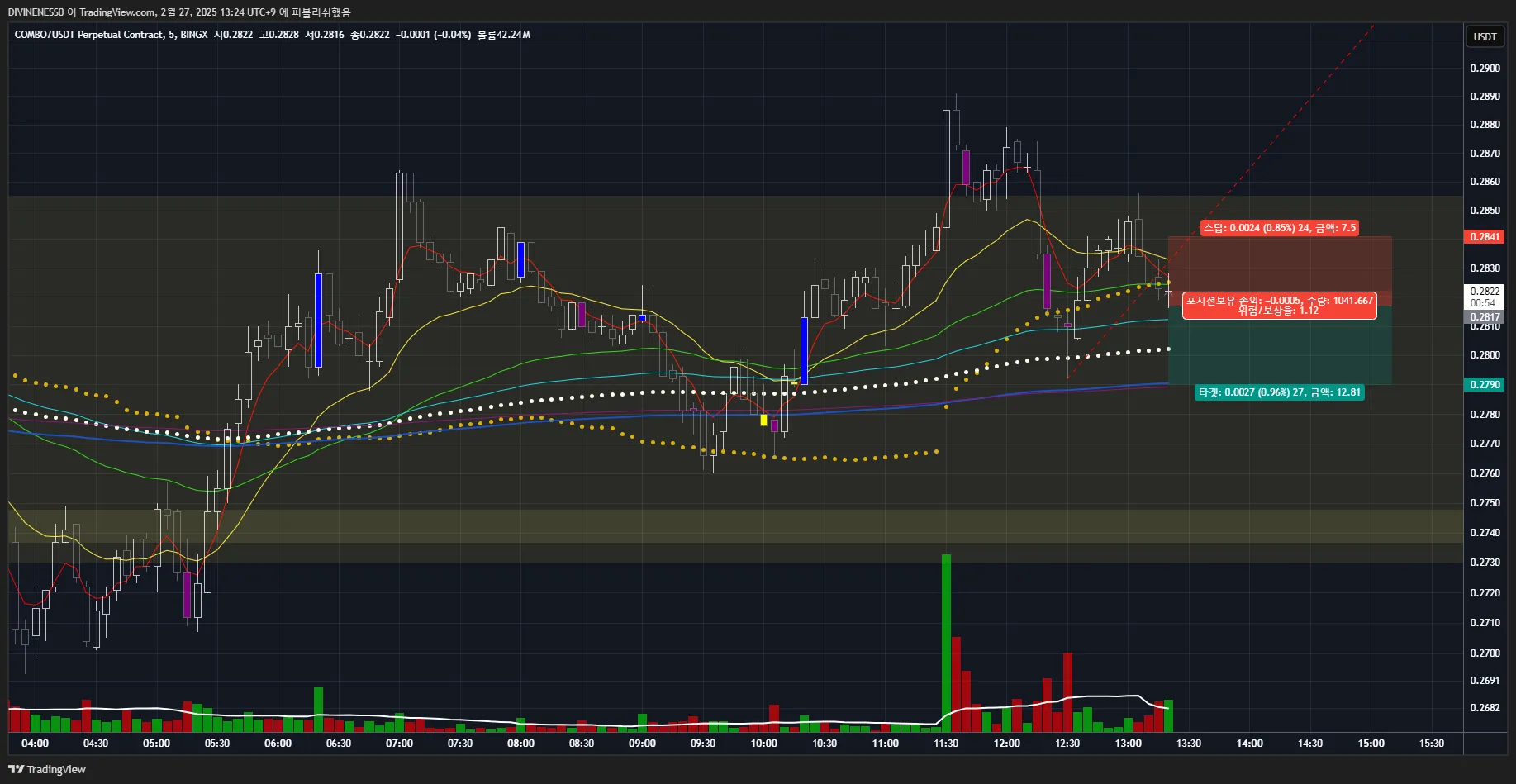1516x784 pixels.
Task: Click the 09:30 time axis label
Action: pos(703,744)
